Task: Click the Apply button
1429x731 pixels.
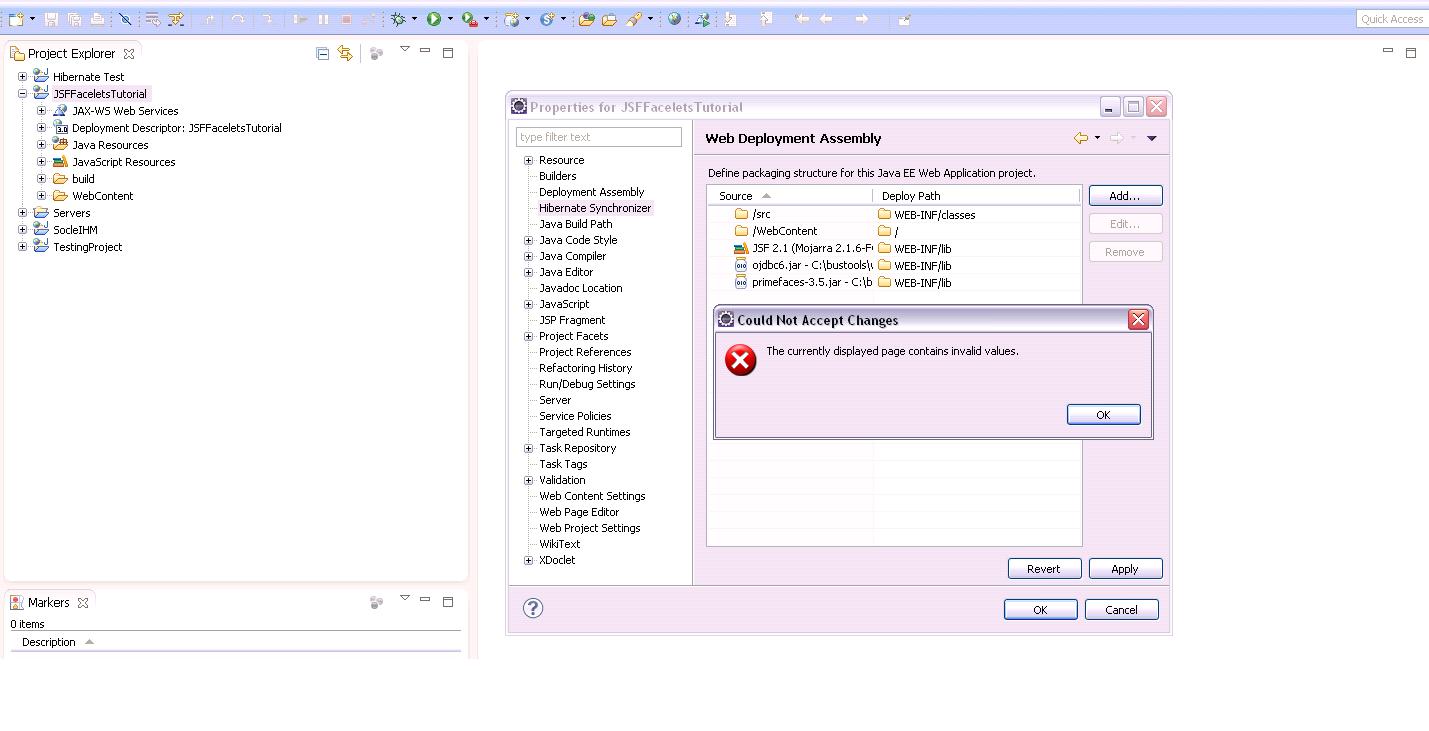Action: [x=1125, y=568]
